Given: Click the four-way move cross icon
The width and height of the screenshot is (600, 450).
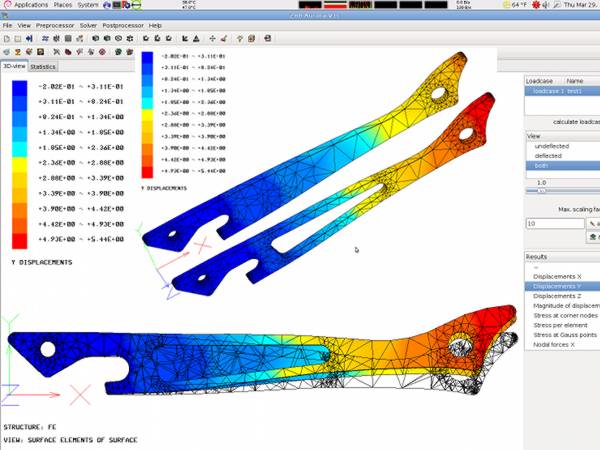Looking at the screenshot, I should [212, 38].
